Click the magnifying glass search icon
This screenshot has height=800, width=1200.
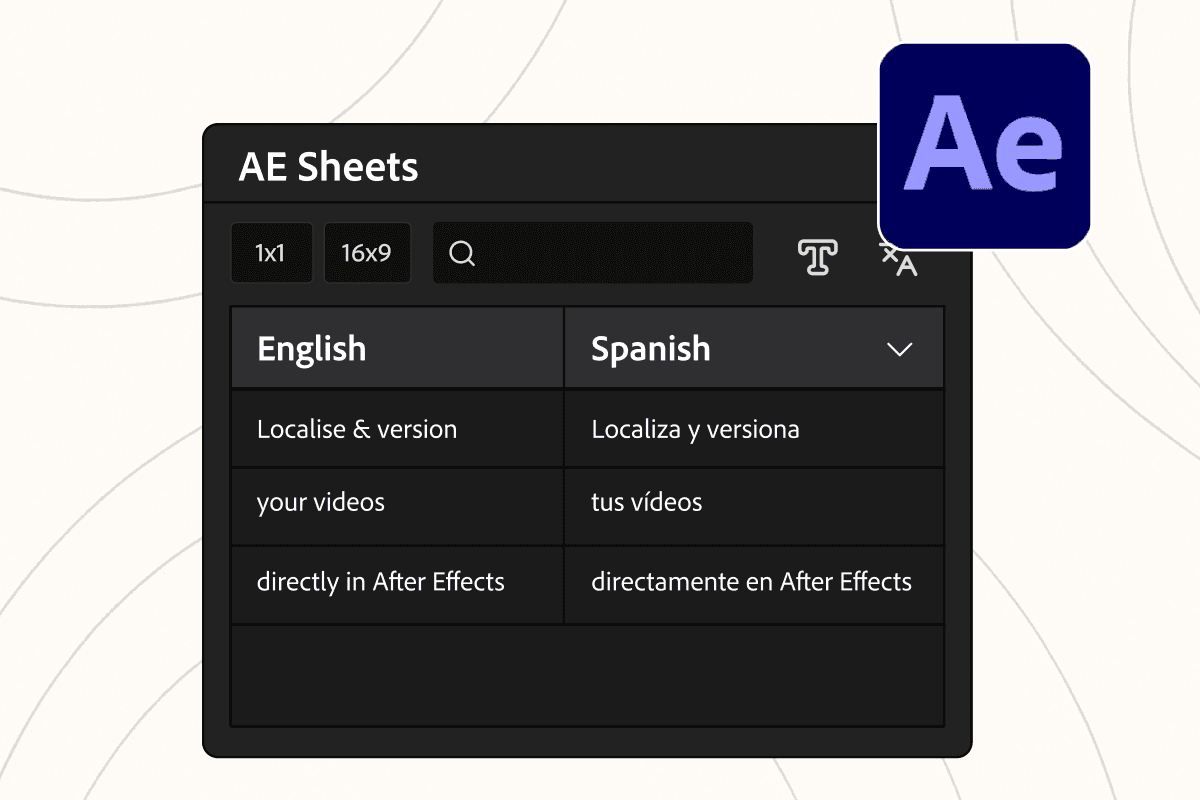point(461,254)
